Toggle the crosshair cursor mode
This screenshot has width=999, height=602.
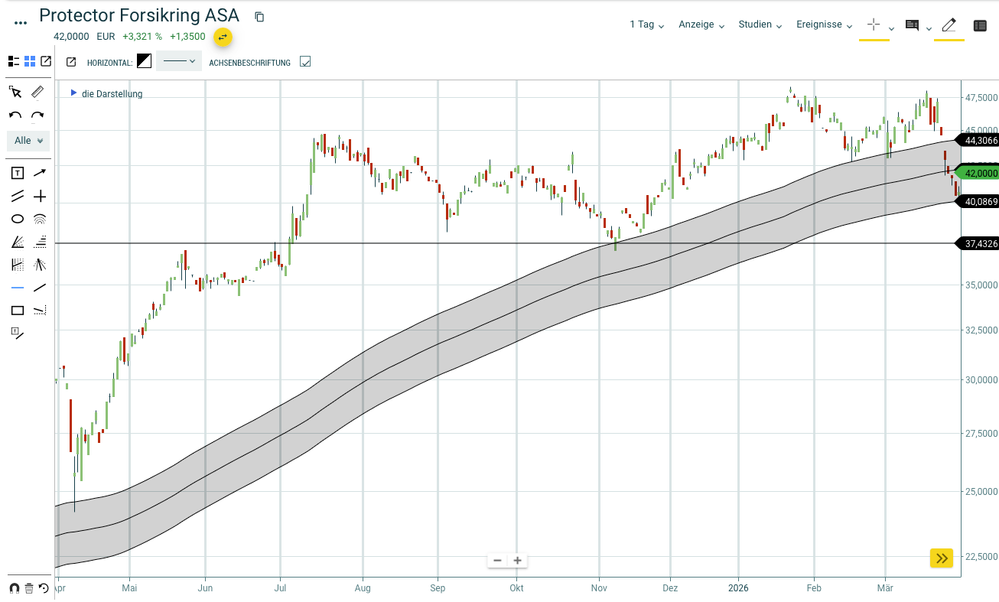873,24
